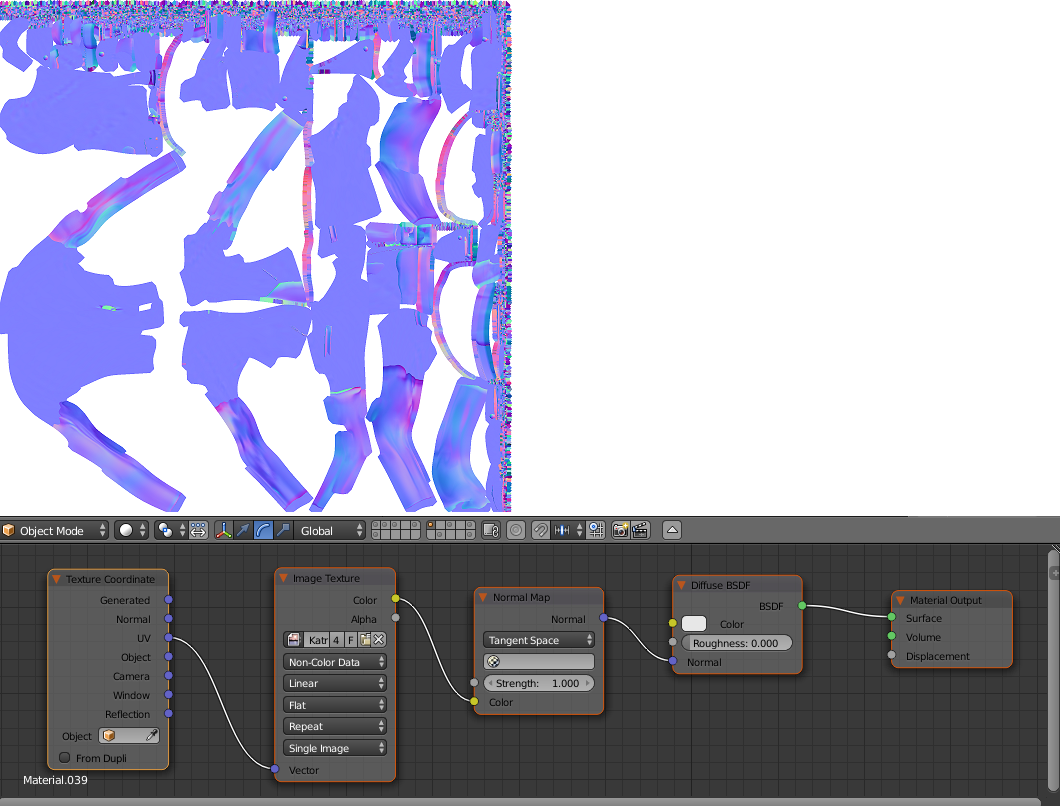Select the scale manipulator icon

pyautogui.click(x=283, y=531)
